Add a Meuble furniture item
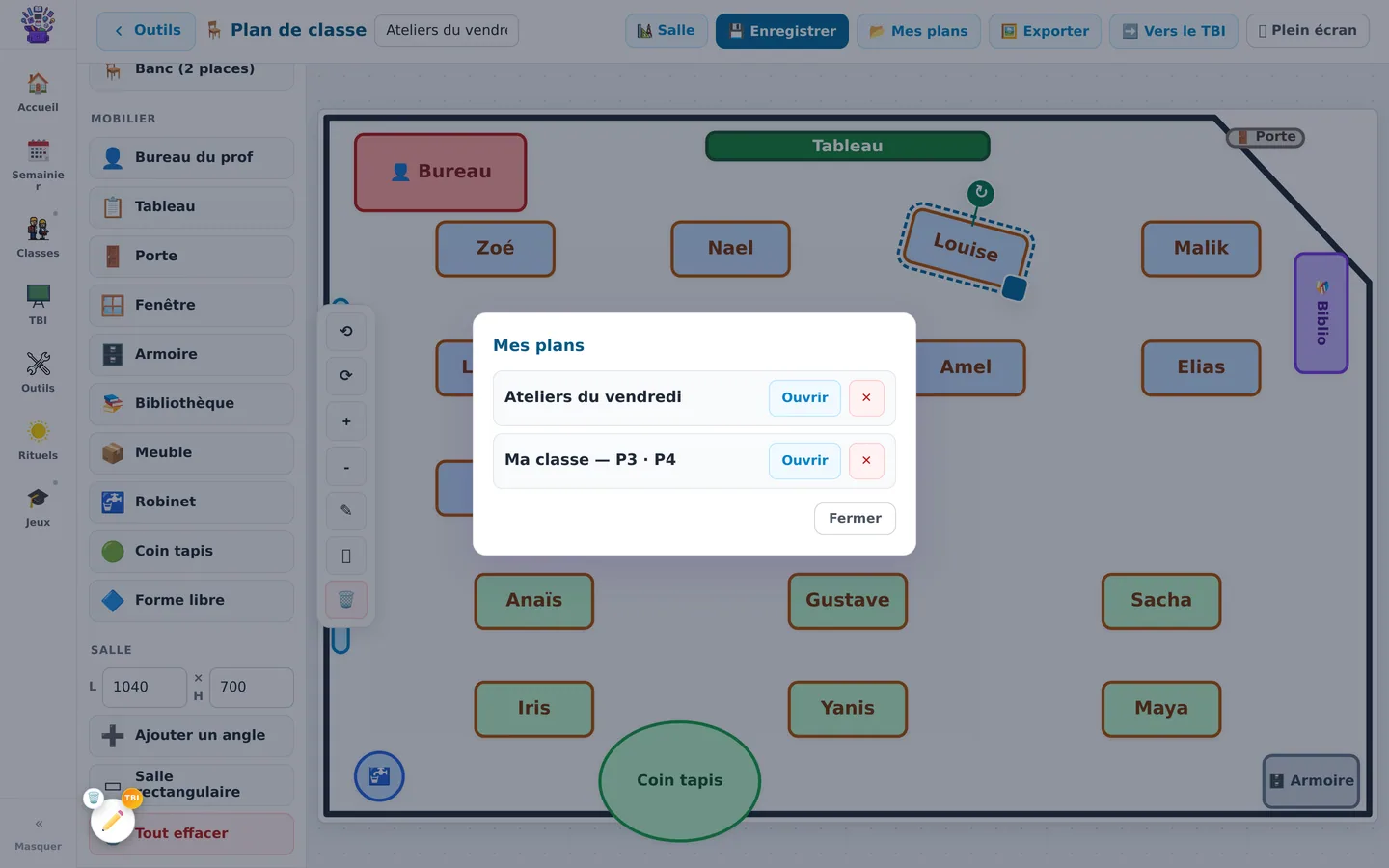The height and width of the screenshot is (868, 1389). pos(191,452)
